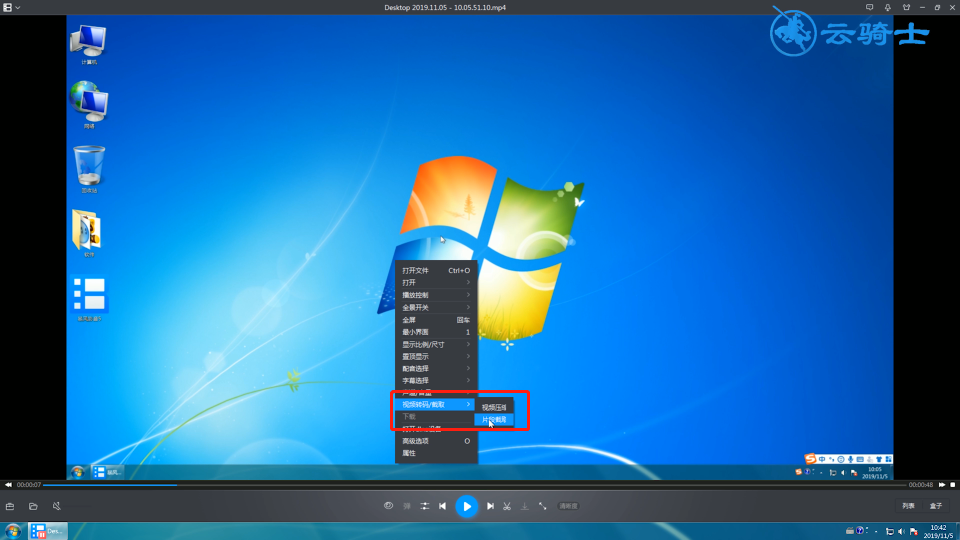The height and width of the screenshot is (540, 960).
Task: Expand the main menu dropdown arrow
Action: (x=18, y=8)
